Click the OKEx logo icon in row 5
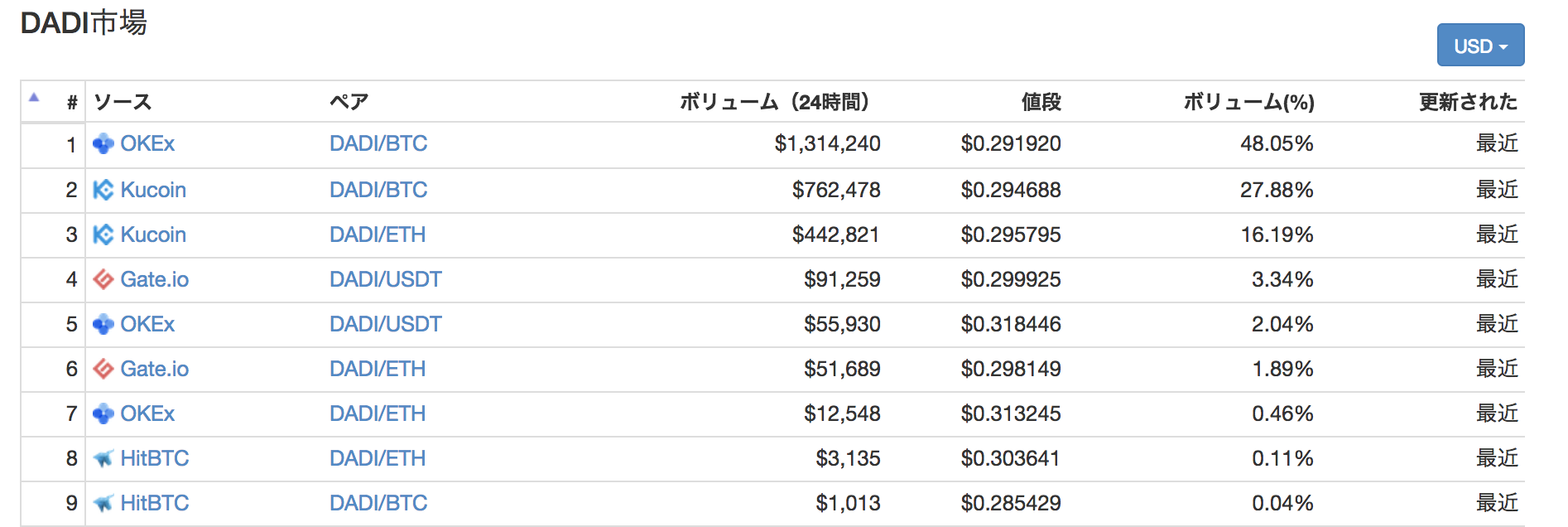 [103, 325]
